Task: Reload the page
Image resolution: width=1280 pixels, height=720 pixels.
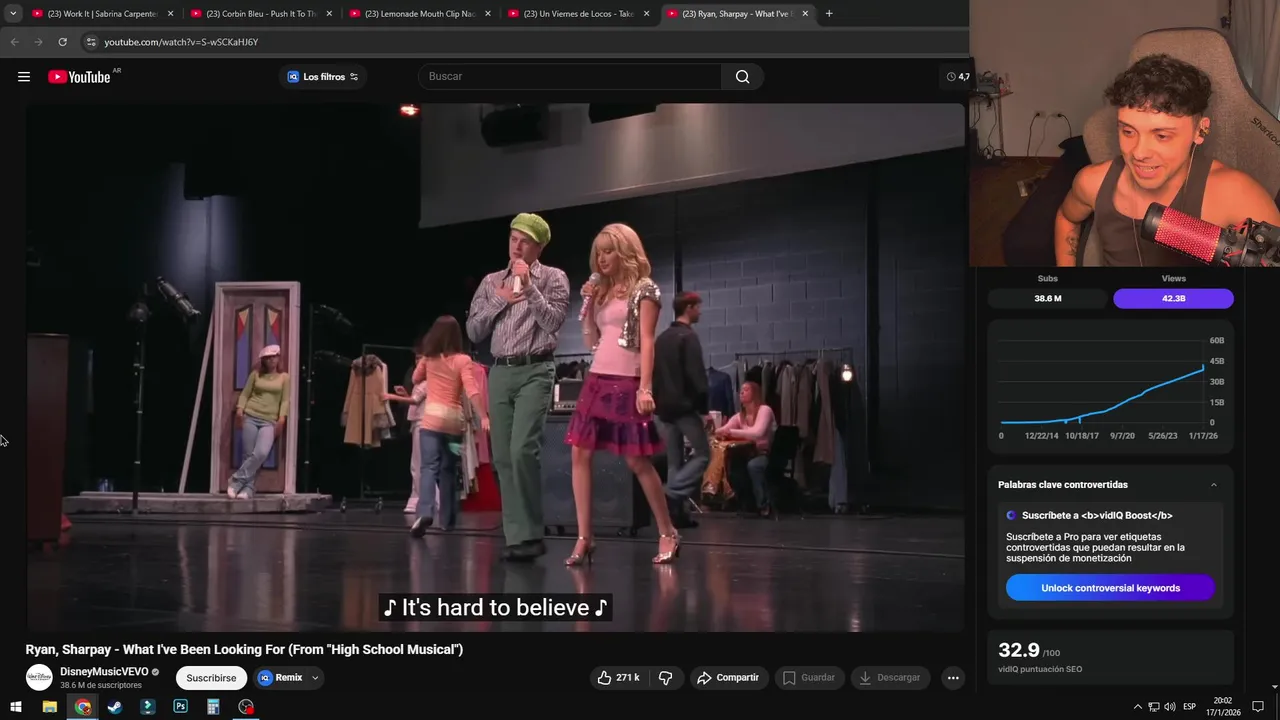Action: [62, 42]
